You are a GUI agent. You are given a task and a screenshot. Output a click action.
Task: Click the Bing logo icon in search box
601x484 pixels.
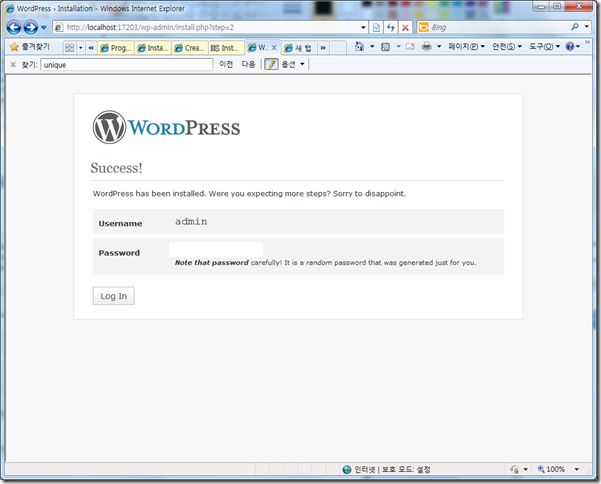point(424,27)
